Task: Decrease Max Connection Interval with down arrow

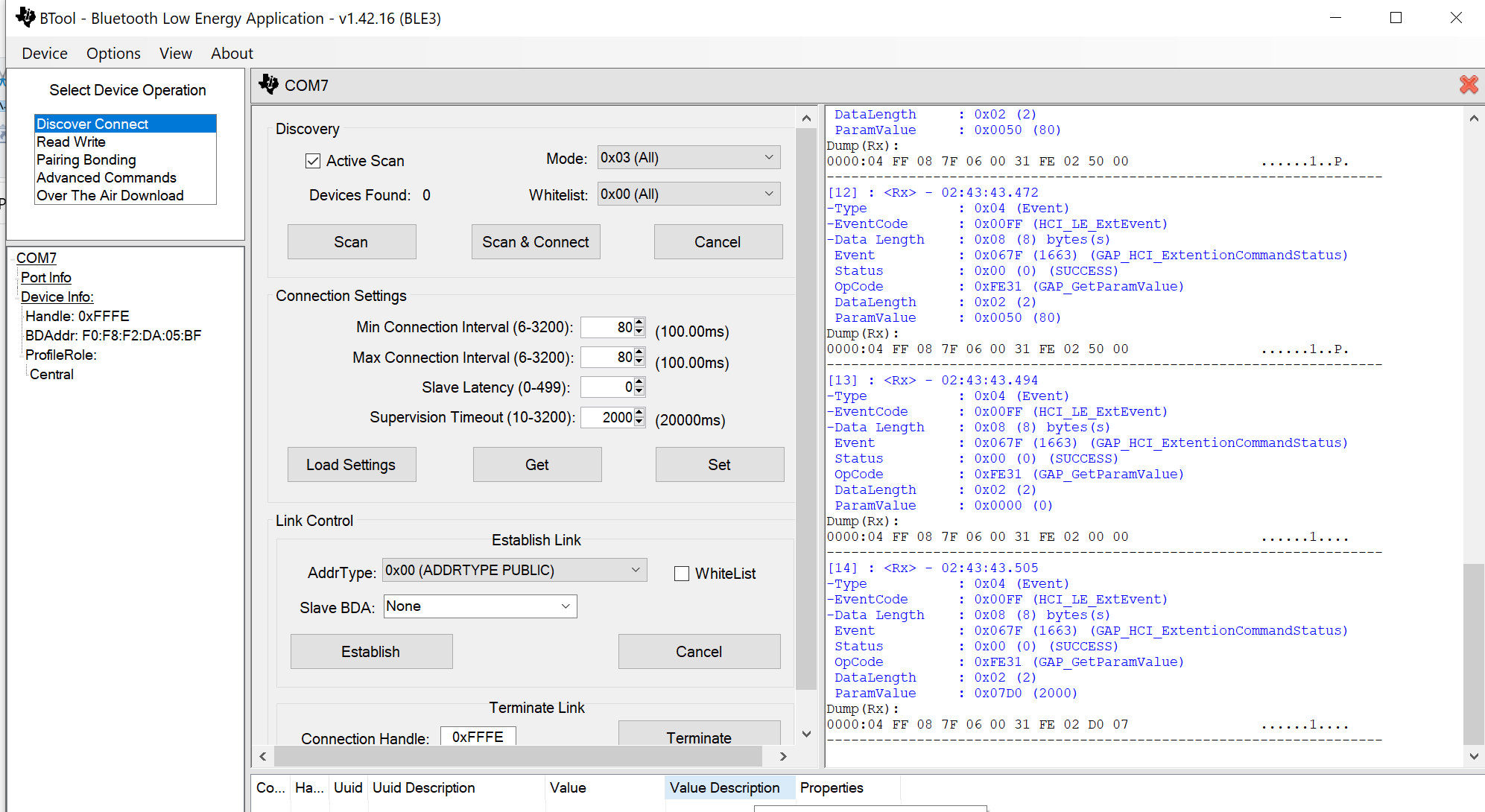Action: click(639, 362)
